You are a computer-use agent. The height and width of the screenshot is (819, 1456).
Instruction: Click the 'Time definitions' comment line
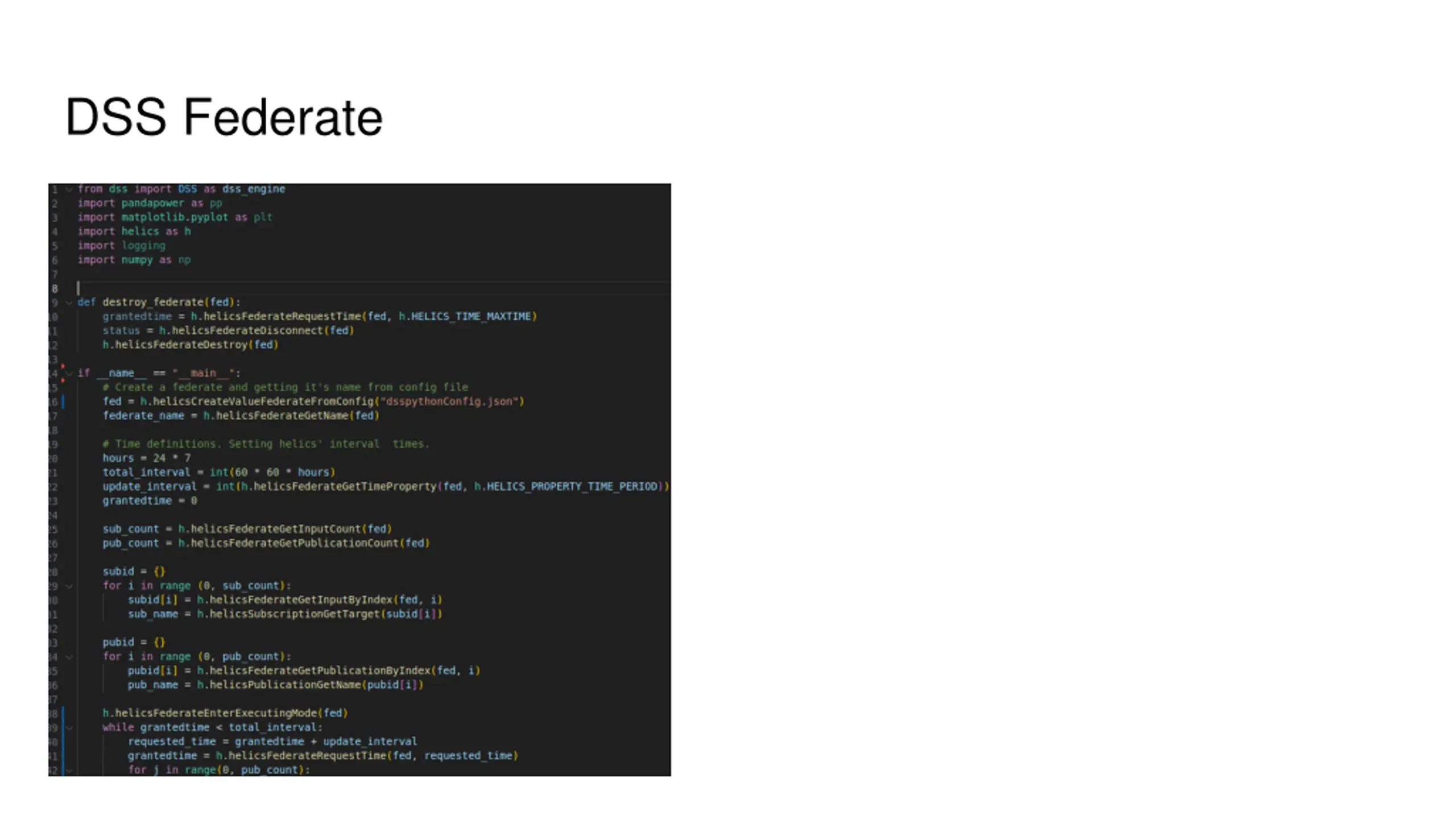[x=266, y=444]
